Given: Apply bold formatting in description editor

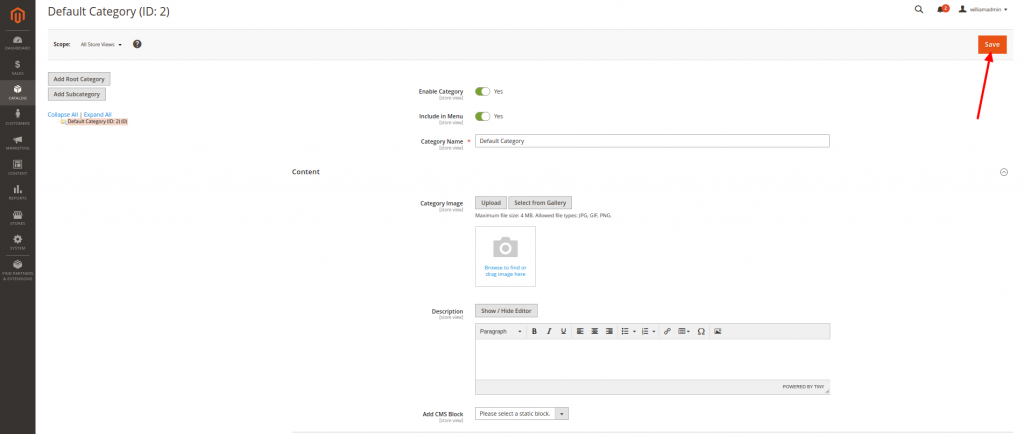Looking at the screenshot, I should click(534, 331).
